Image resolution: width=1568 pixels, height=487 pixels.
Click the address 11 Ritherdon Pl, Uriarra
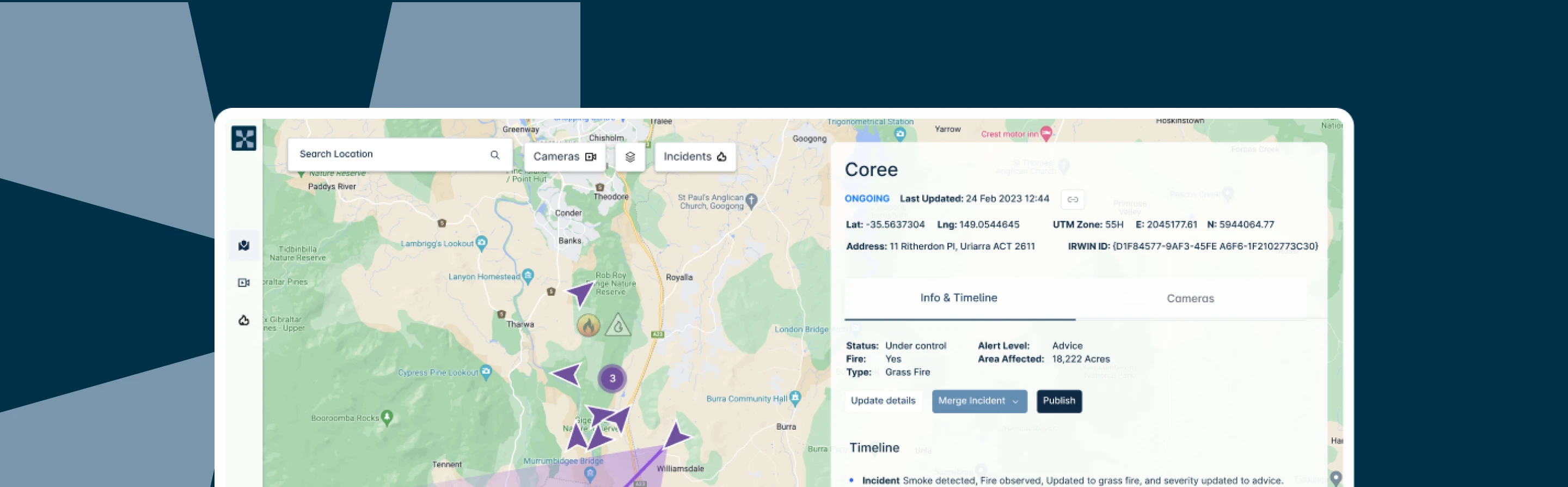[961, 247]
